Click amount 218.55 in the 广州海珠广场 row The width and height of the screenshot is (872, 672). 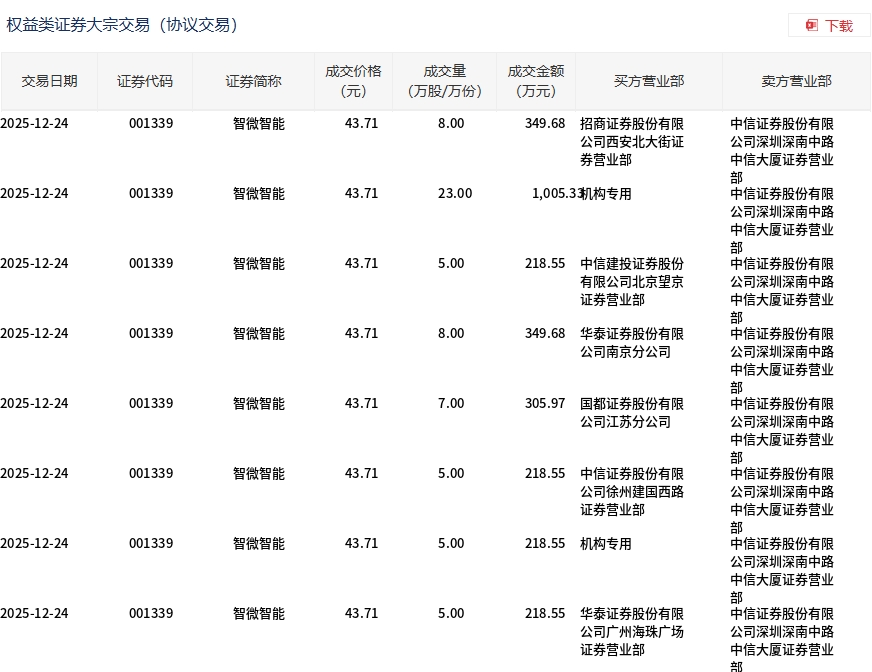(545, 614)
